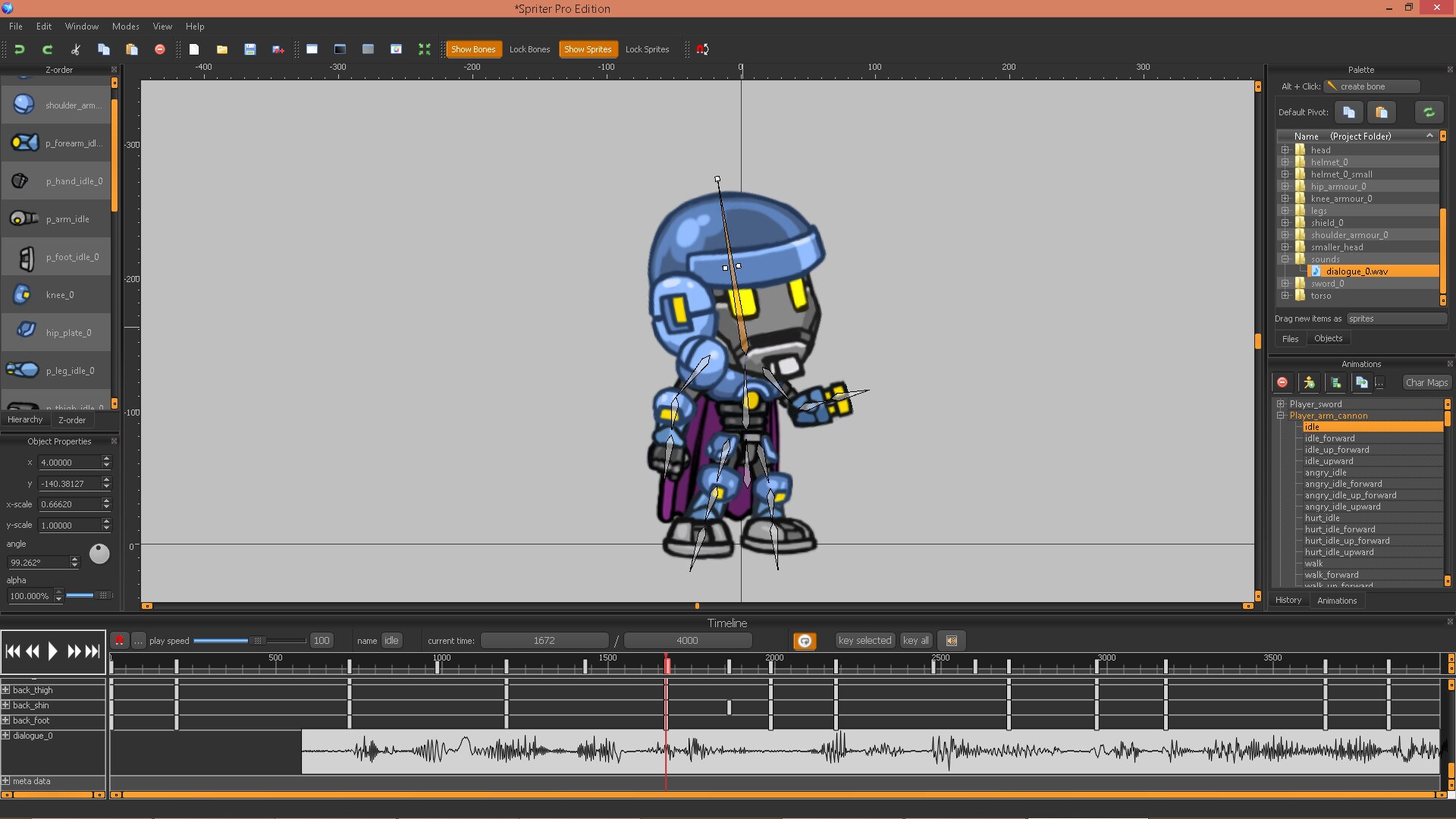
Task: Switch to History tab in bottom panel
Action: pyautogui.click(x=1290, y=599)
